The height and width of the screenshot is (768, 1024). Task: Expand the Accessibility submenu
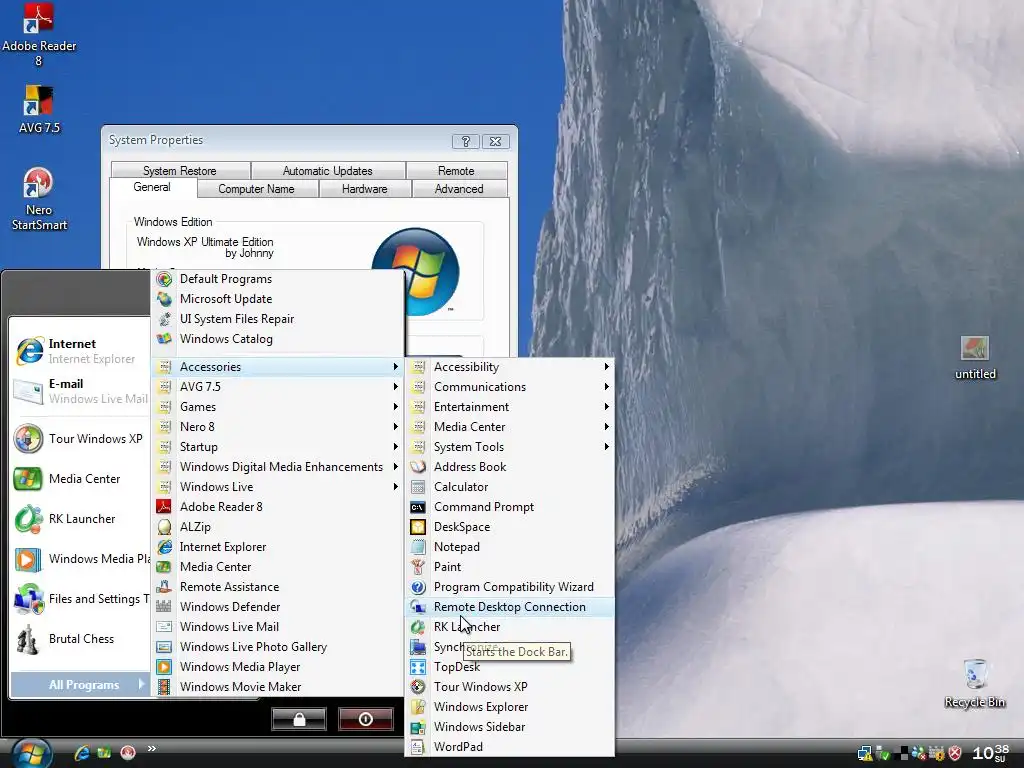pyautogui.click(x=510, y=367)
